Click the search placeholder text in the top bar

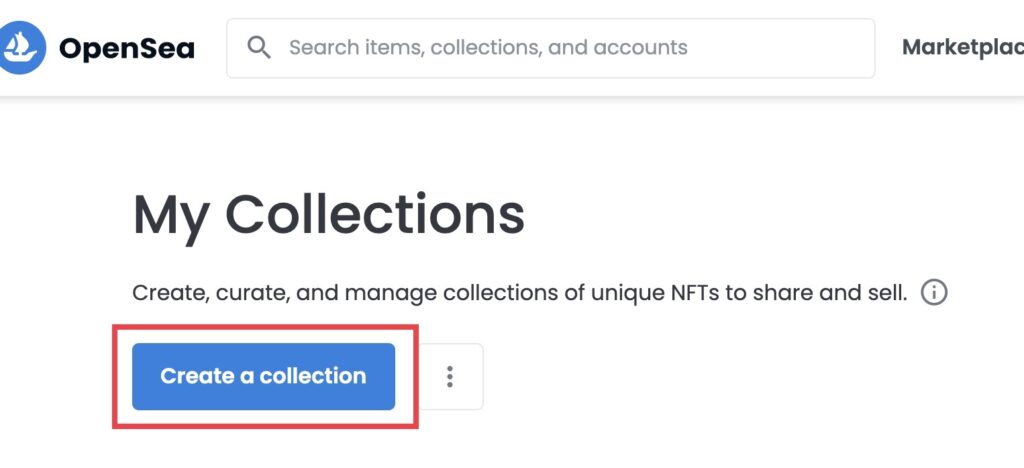pyautogui.click(x=488, y=48)
